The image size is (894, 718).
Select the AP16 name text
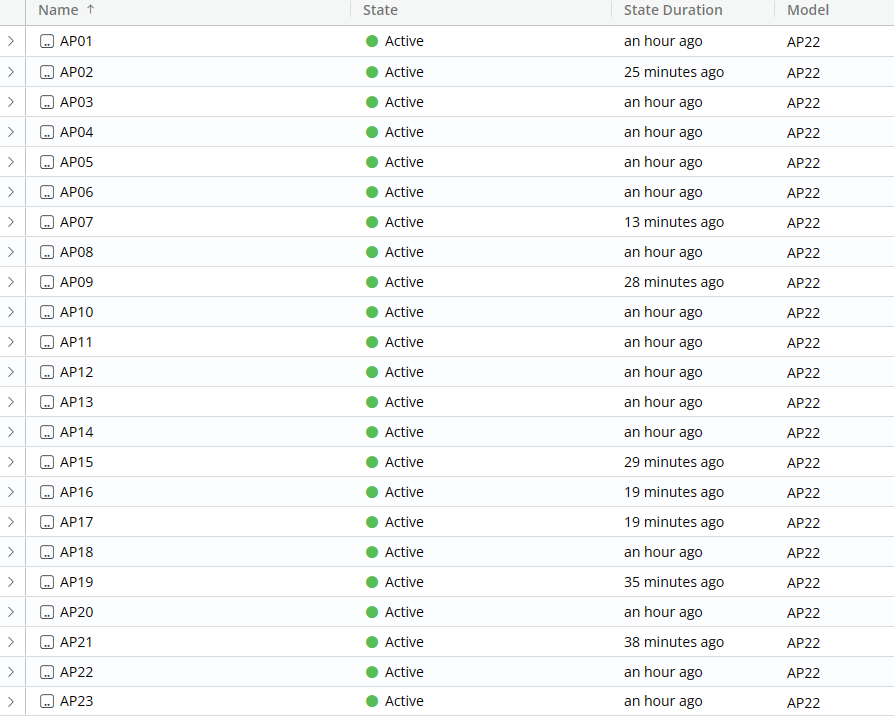[x=76, y=492]
